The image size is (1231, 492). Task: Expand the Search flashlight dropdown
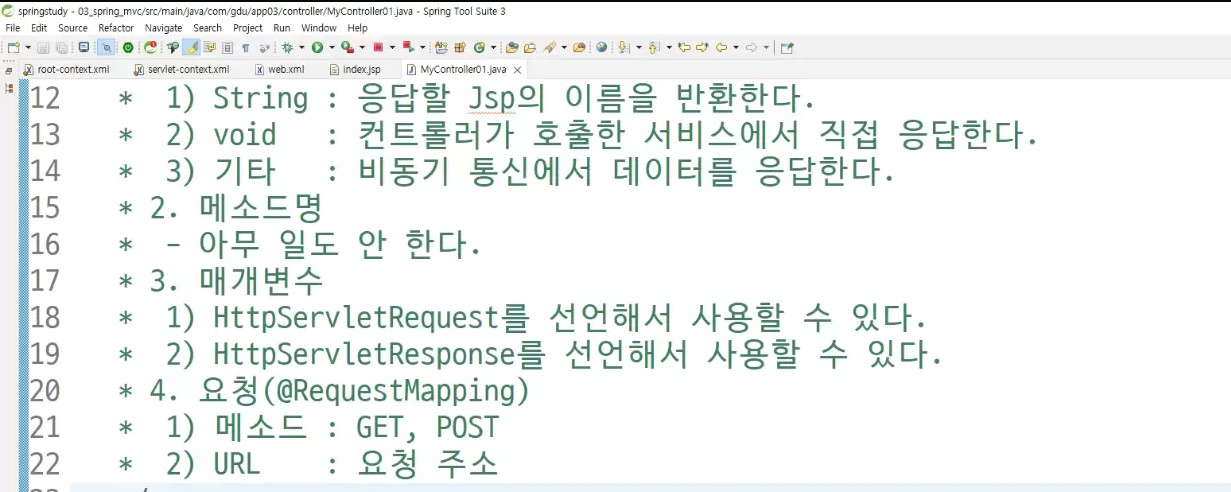(x=564, y=47)
